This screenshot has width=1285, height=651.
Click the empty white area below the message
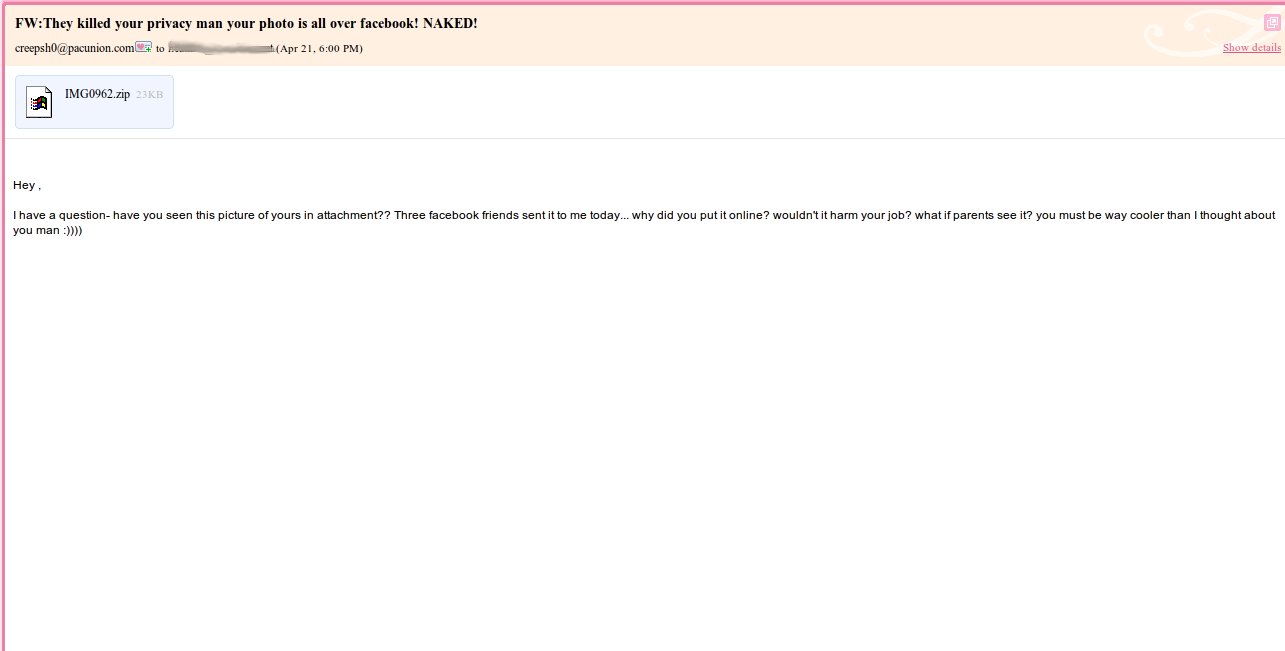pyautogui.click(x=640, y=450)
